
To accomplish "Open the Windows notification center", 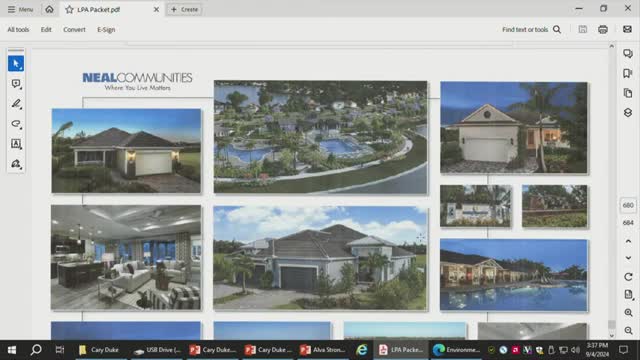I will (x=623, y=350).
